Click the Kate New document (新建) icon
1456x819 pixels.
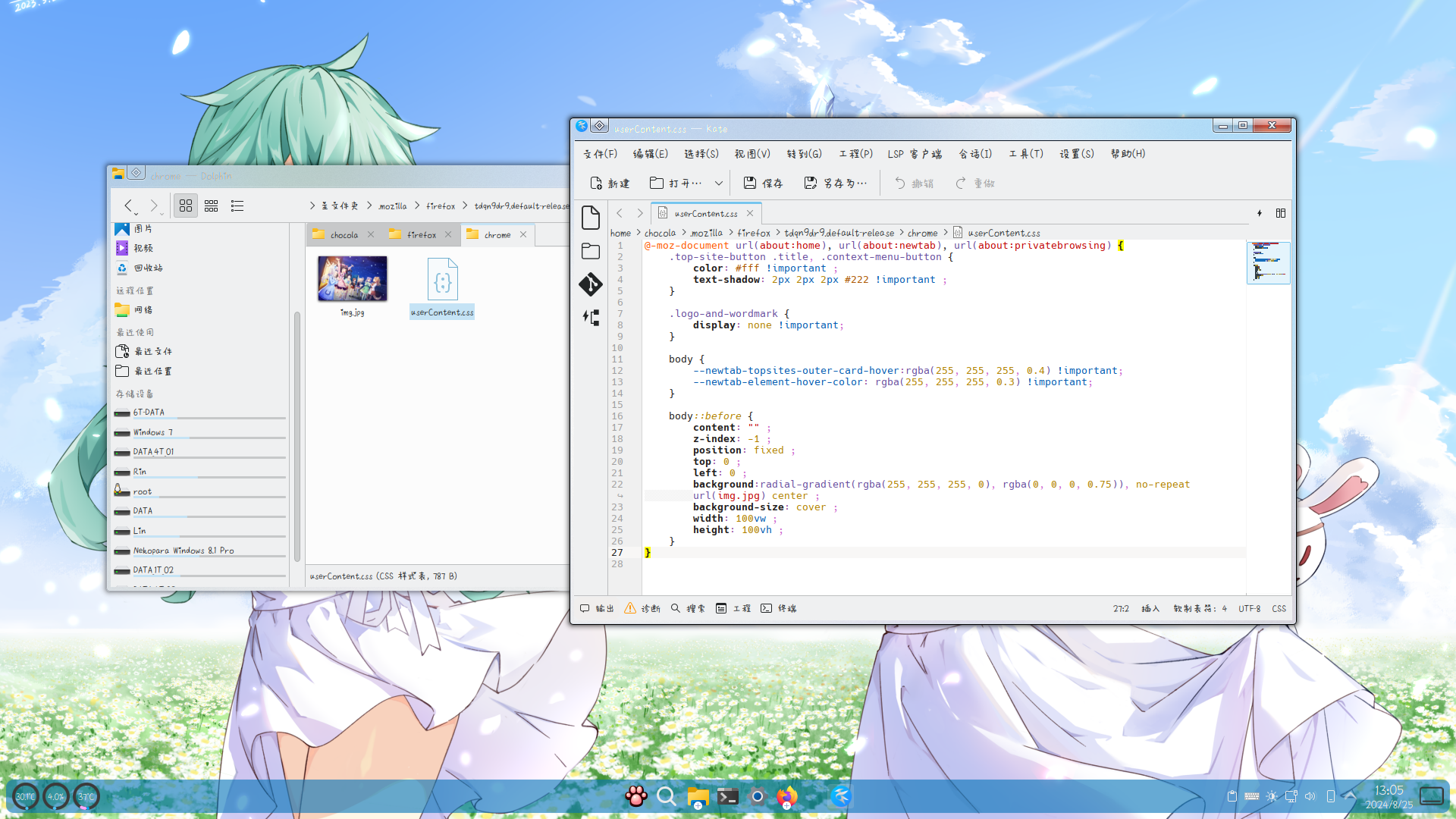pyautogui.click(x=610, y=183)
